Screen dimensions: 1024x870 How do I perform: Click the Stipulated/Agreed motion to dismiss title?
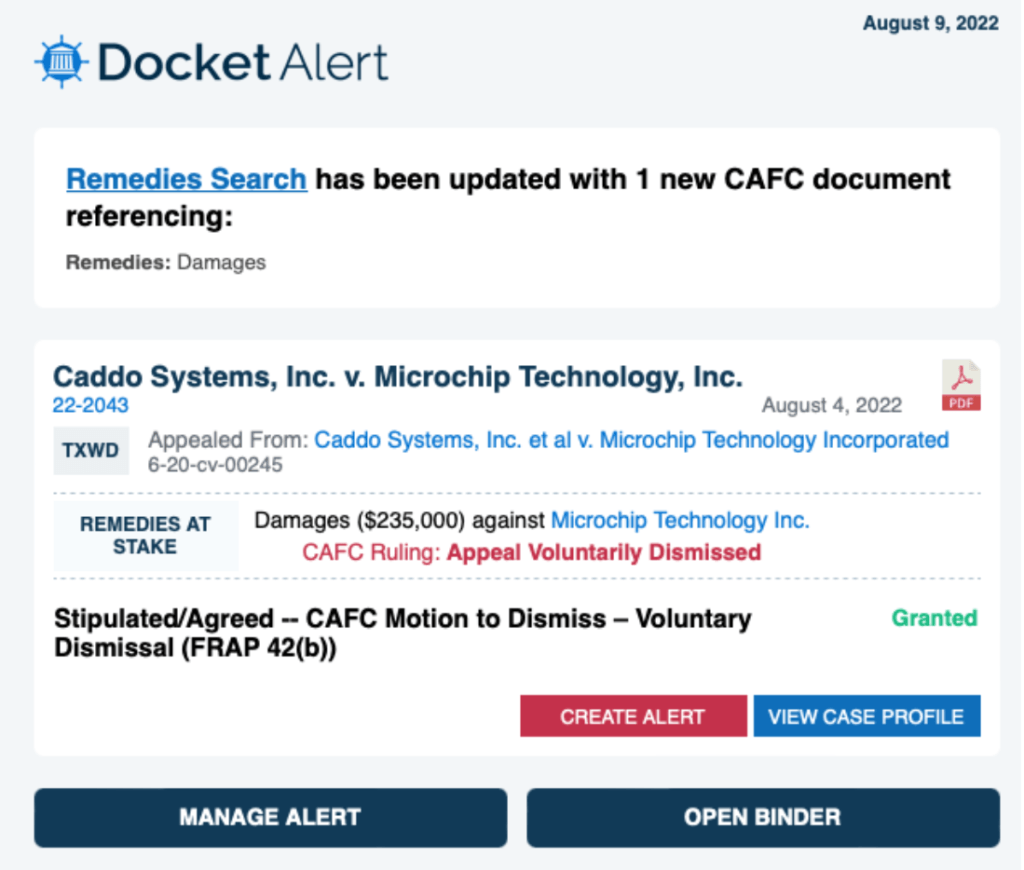(402, 632)
